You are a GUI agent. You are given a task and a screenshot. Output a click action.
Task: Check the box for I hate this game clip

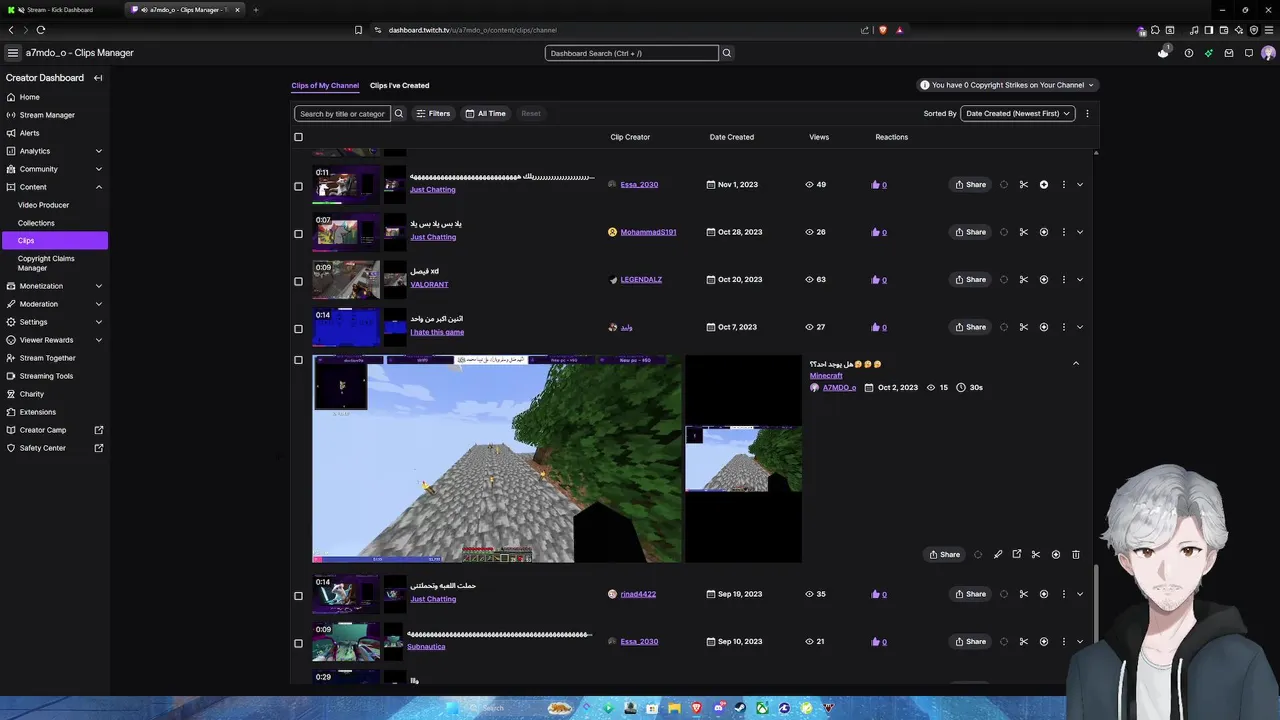point(298,329)
